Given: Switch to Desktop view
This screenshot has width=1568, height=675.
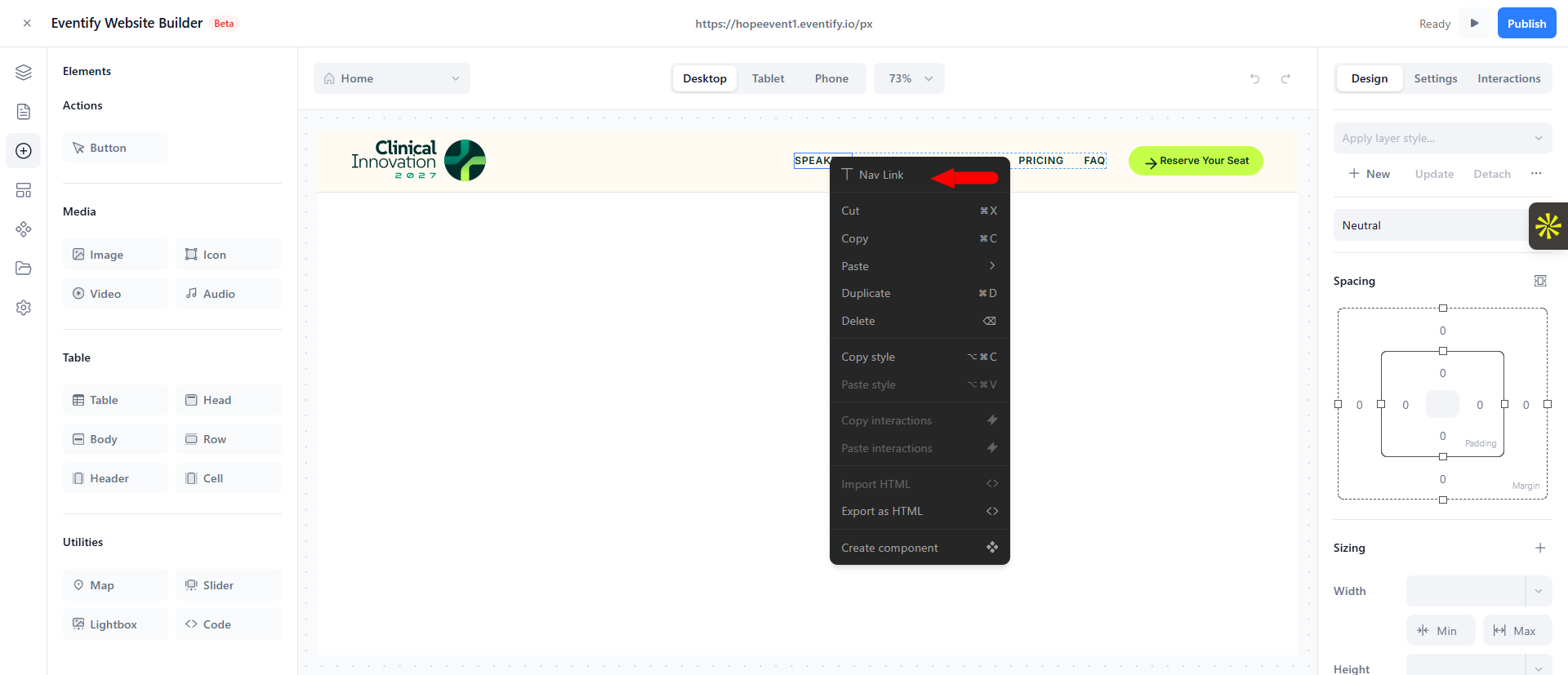Looking at the screenshot, I should click(705, 78).
